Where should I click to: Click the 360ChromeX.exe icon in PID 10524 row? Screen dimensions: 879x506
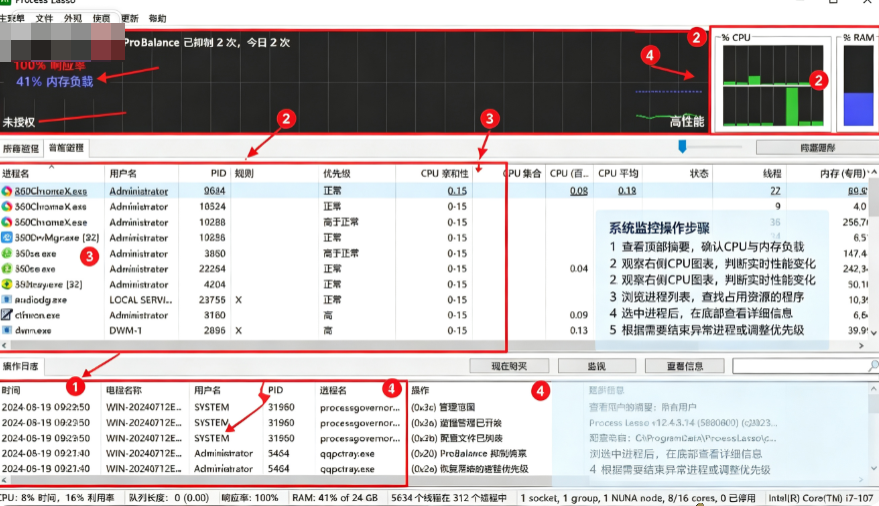(x=7, y=207)
